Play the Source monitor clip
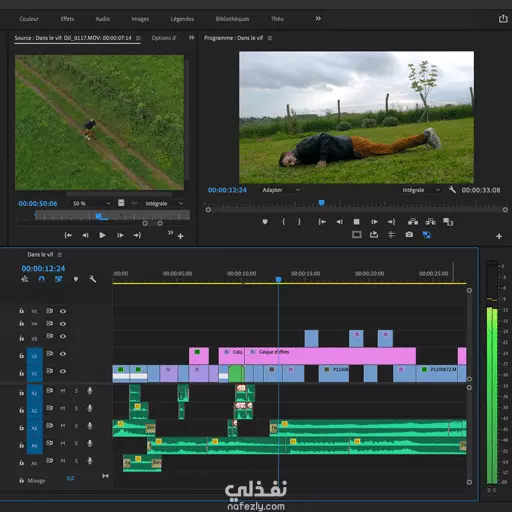The height and width of the screenshot is (512, 512). tap(102, 235)
